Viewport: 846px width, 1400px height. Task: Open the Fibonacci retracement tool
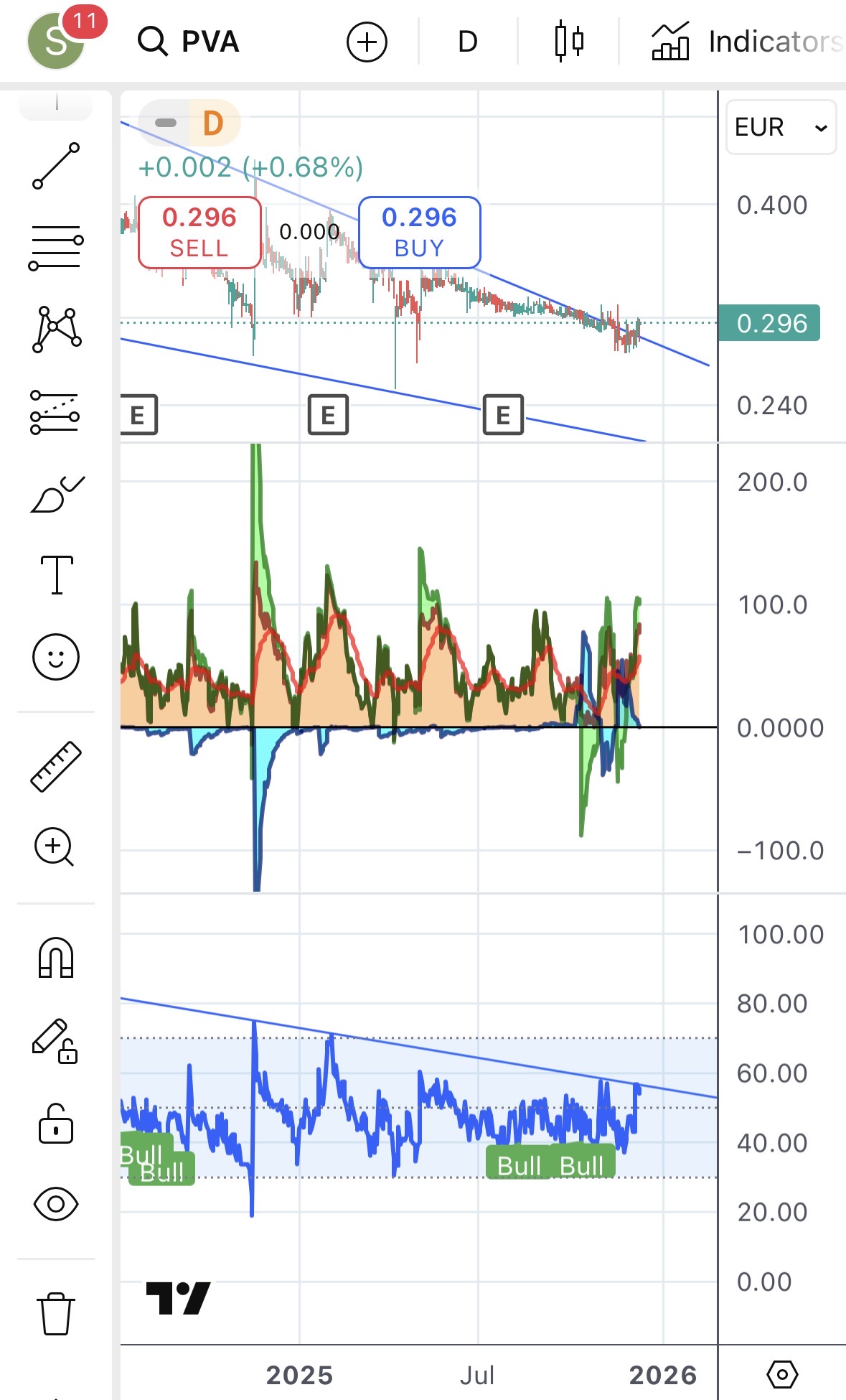click(x=56, y=248)
